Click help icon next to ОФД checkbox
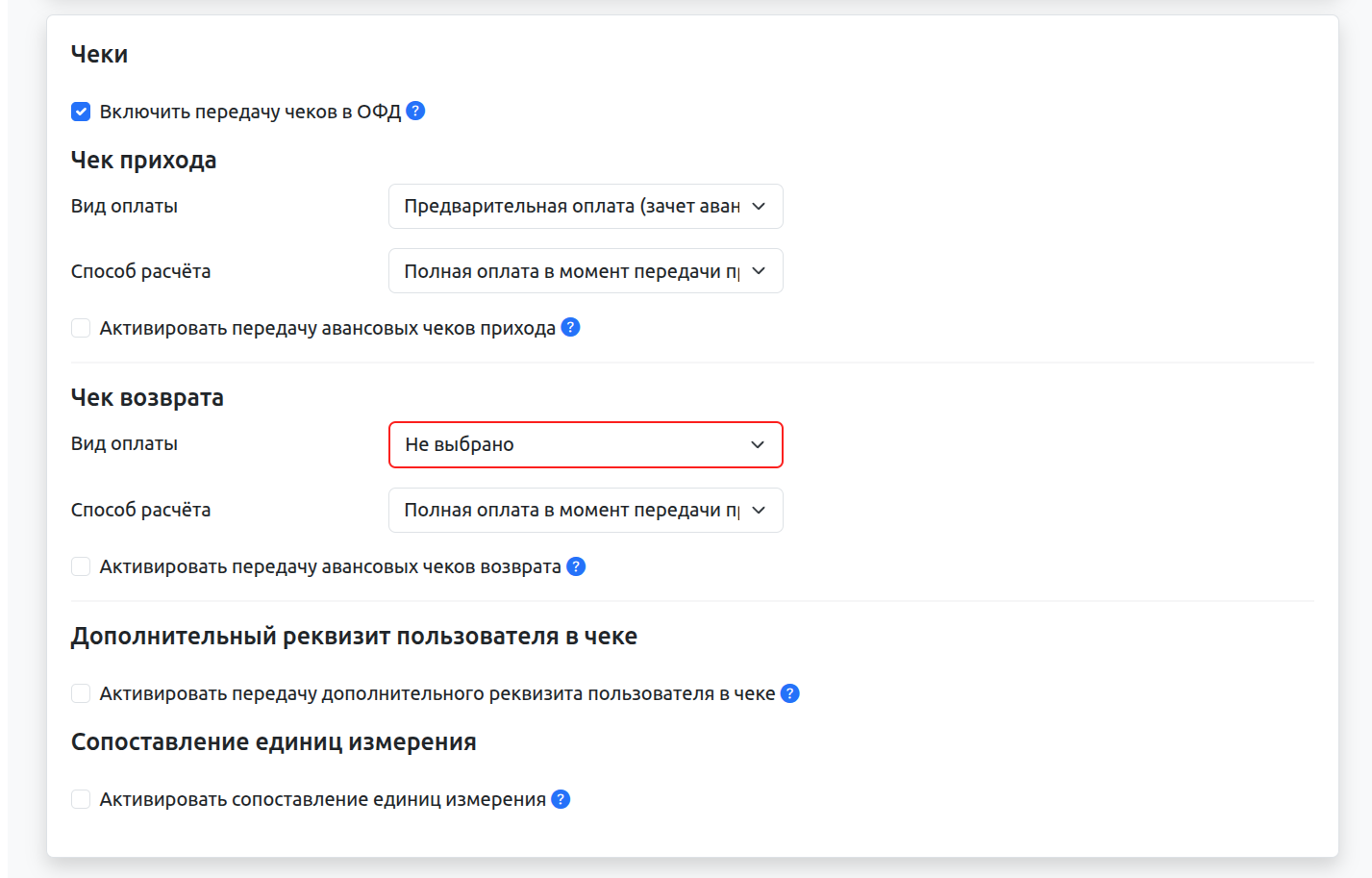 pos(415,111)
